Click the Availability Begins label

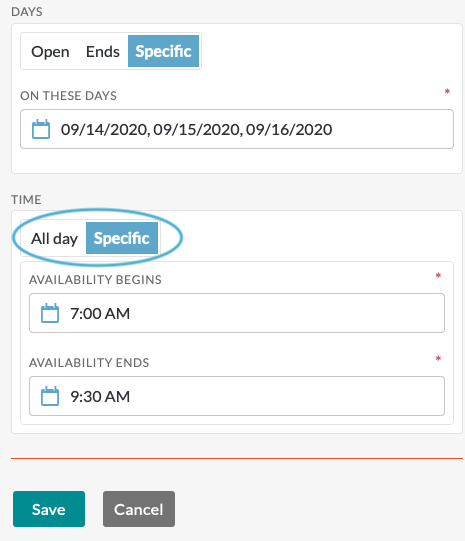tap(95, 279)
